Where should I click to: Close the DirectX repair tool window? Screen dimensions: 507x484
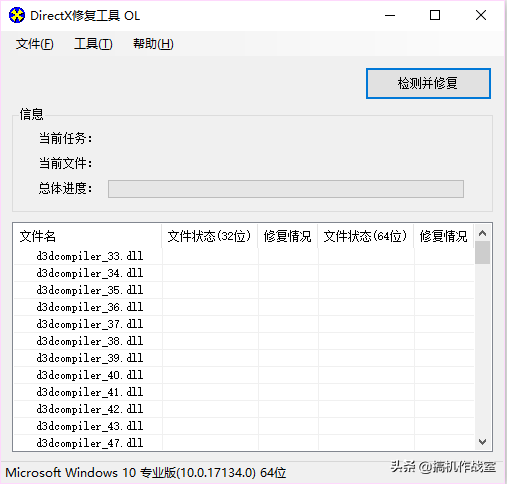pyautogui.click(x=481, y=15)
